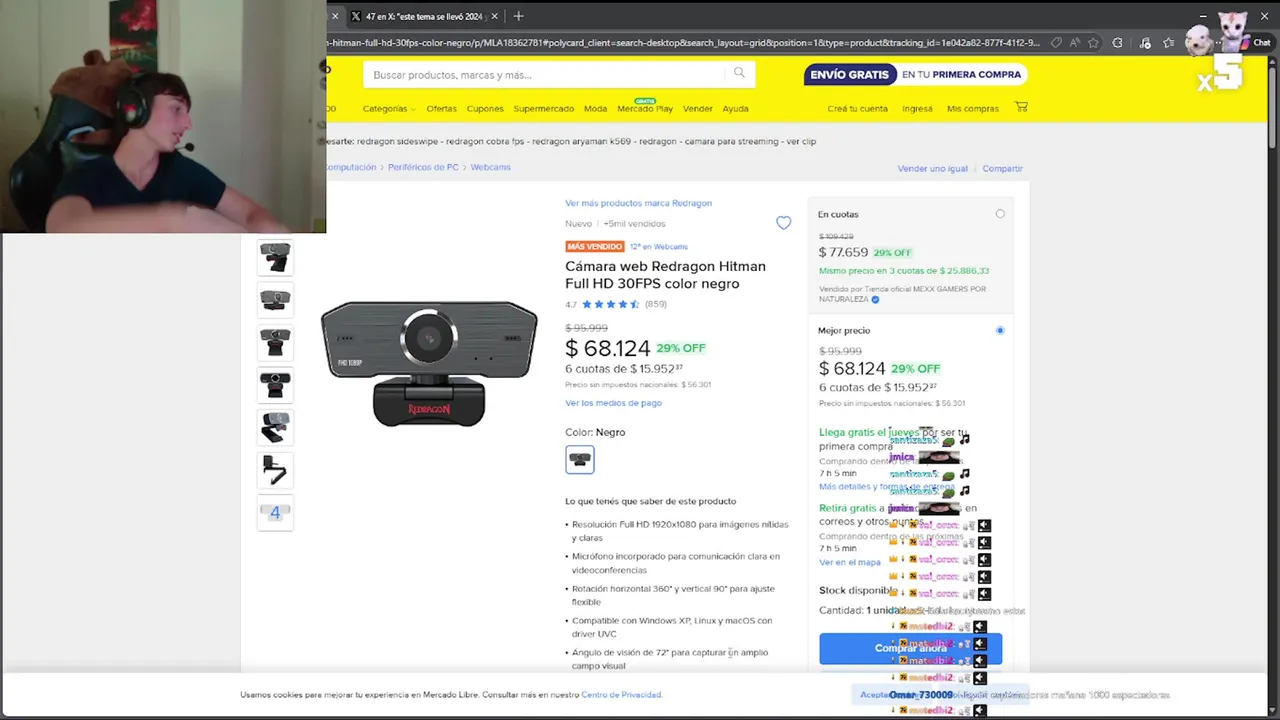Click the 'MÁS VENDIDO' badge
This screenshot has height=720, width=1280.
coord(595,246)
